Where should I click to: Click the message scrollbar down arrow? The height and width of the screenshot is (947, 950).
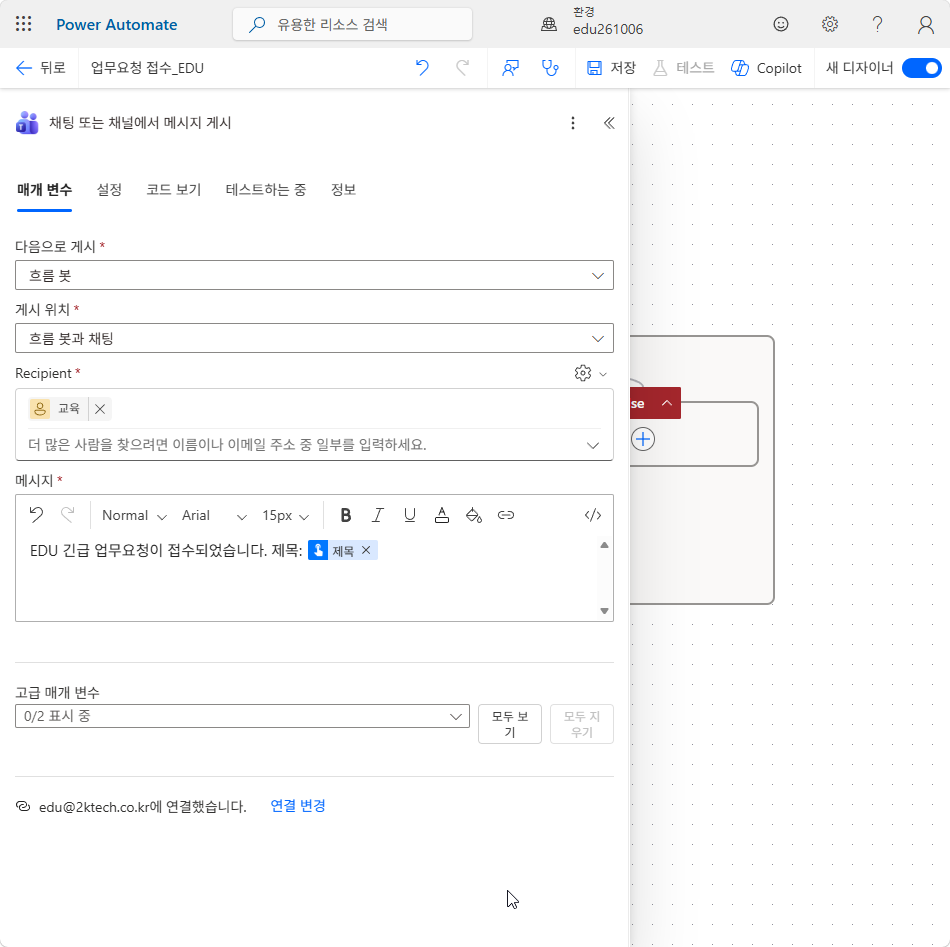604,611
